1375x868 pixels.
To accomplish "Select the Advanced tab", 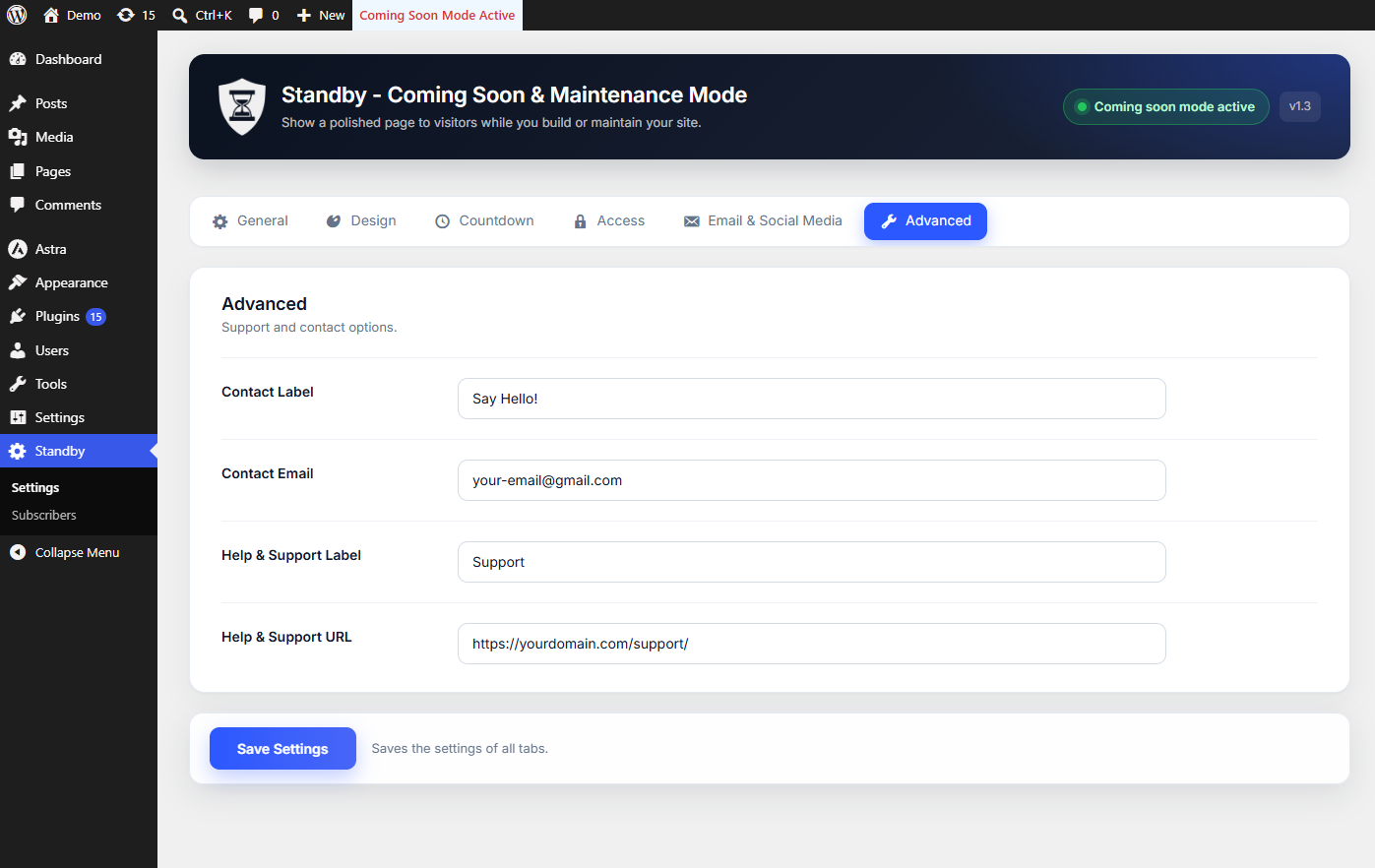I will point(925,220).
